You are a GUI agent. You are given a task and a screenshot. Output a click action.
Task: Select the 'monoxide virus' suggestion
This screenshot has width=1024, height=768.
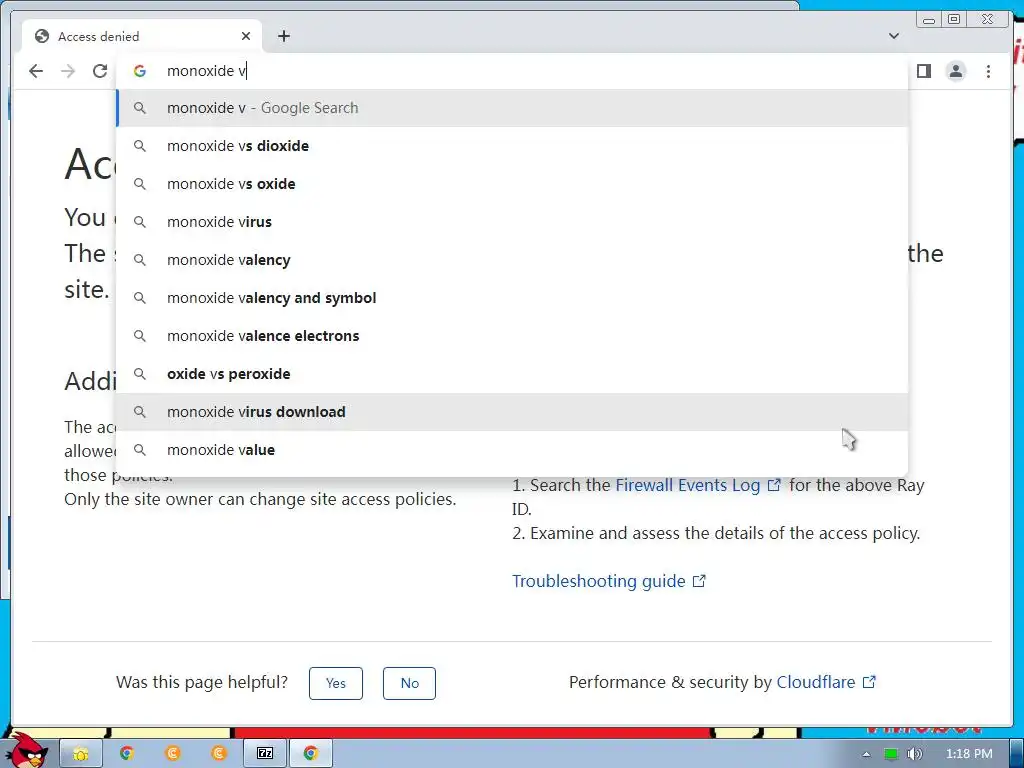point(512,221)
